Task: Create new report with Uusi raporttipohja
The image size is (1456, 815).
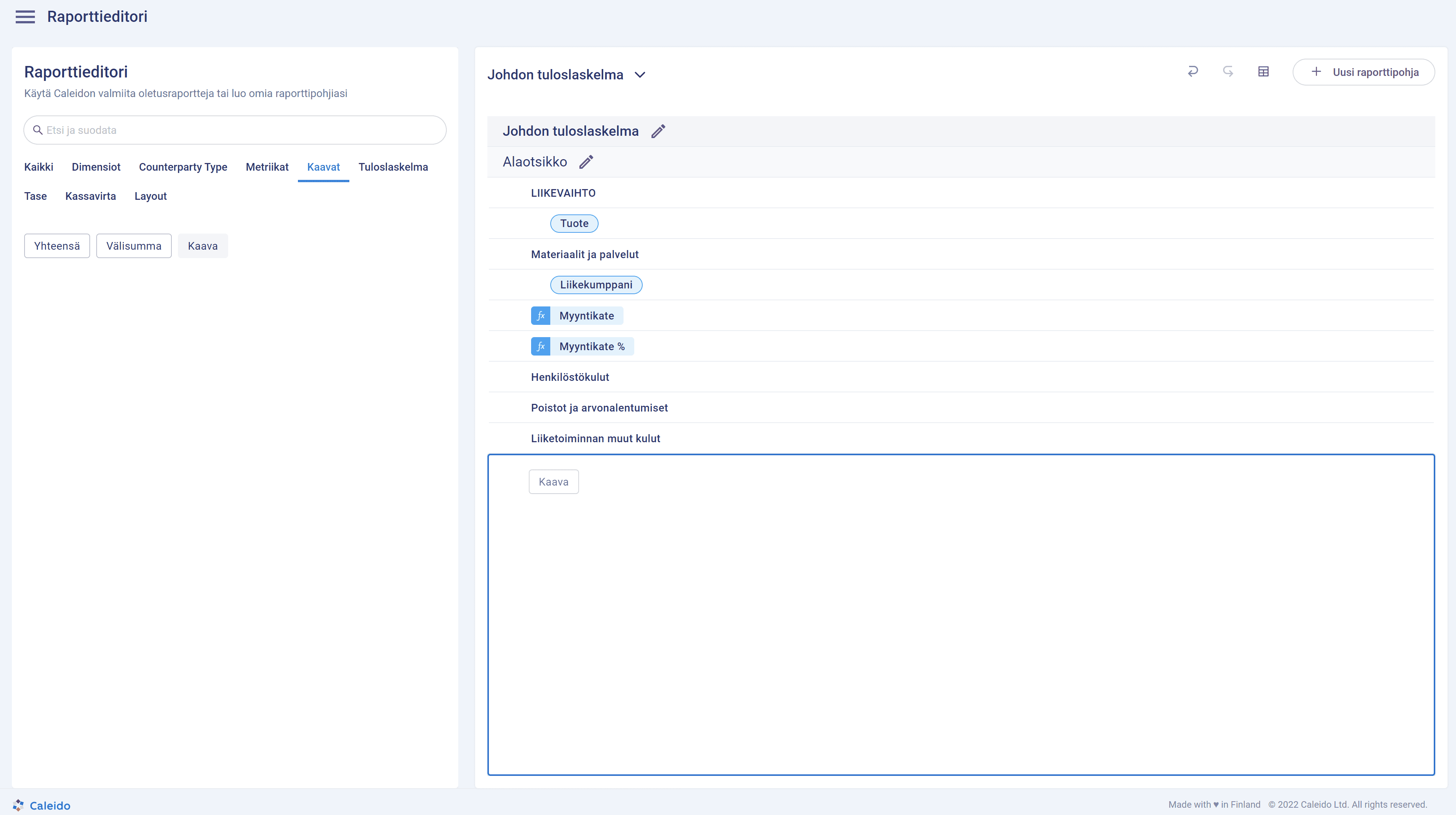Action: [x=1363, y=72]
